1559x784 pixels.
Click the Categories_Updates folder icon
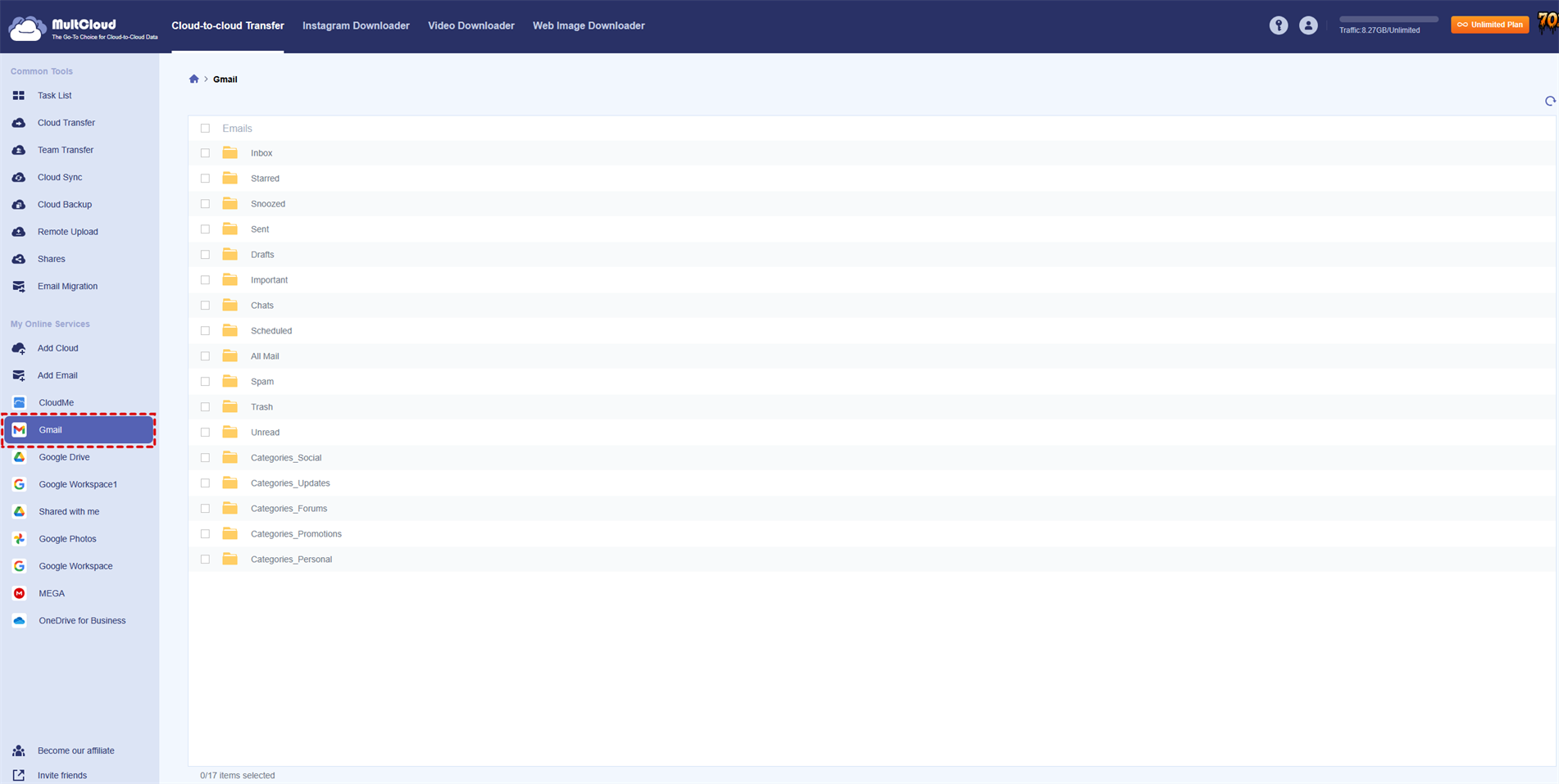pos(230,483)
